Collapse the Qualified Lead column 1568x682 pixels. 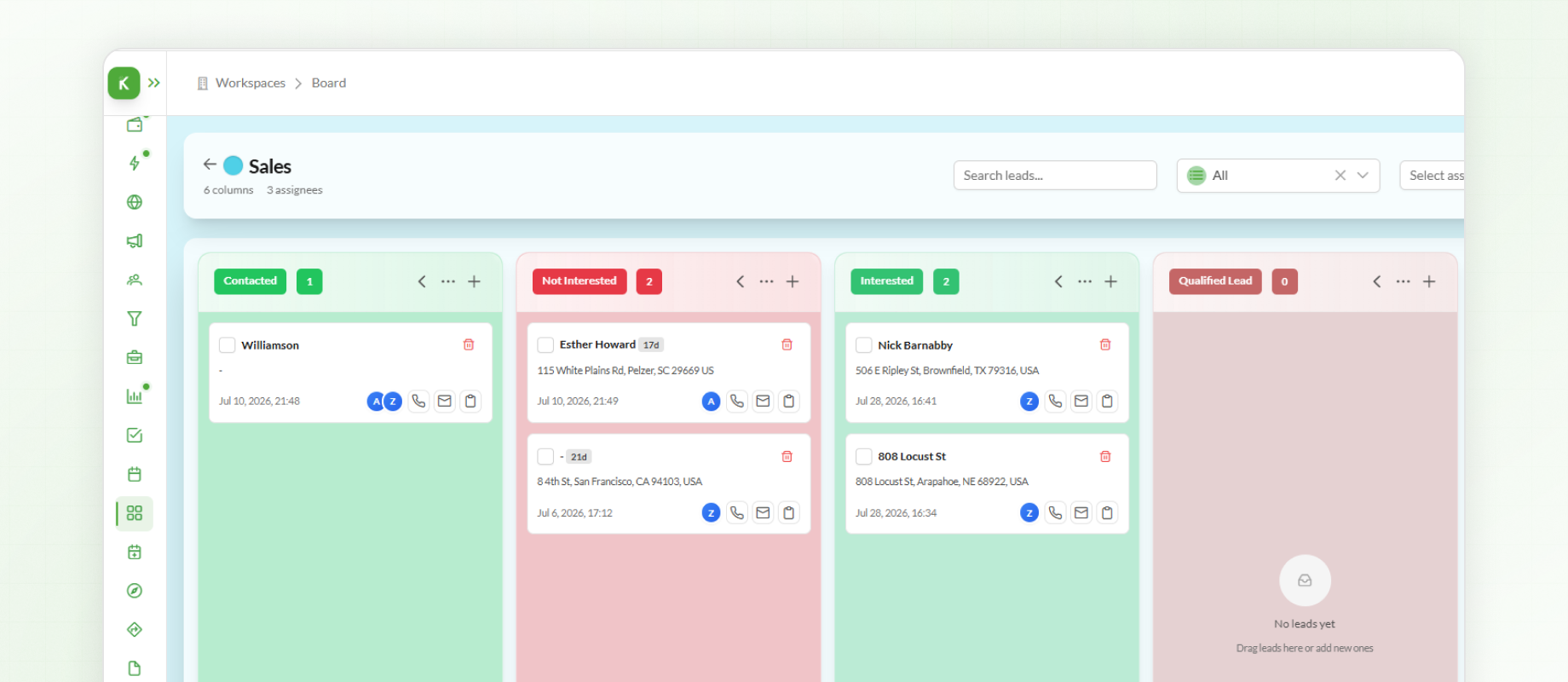1377,281
